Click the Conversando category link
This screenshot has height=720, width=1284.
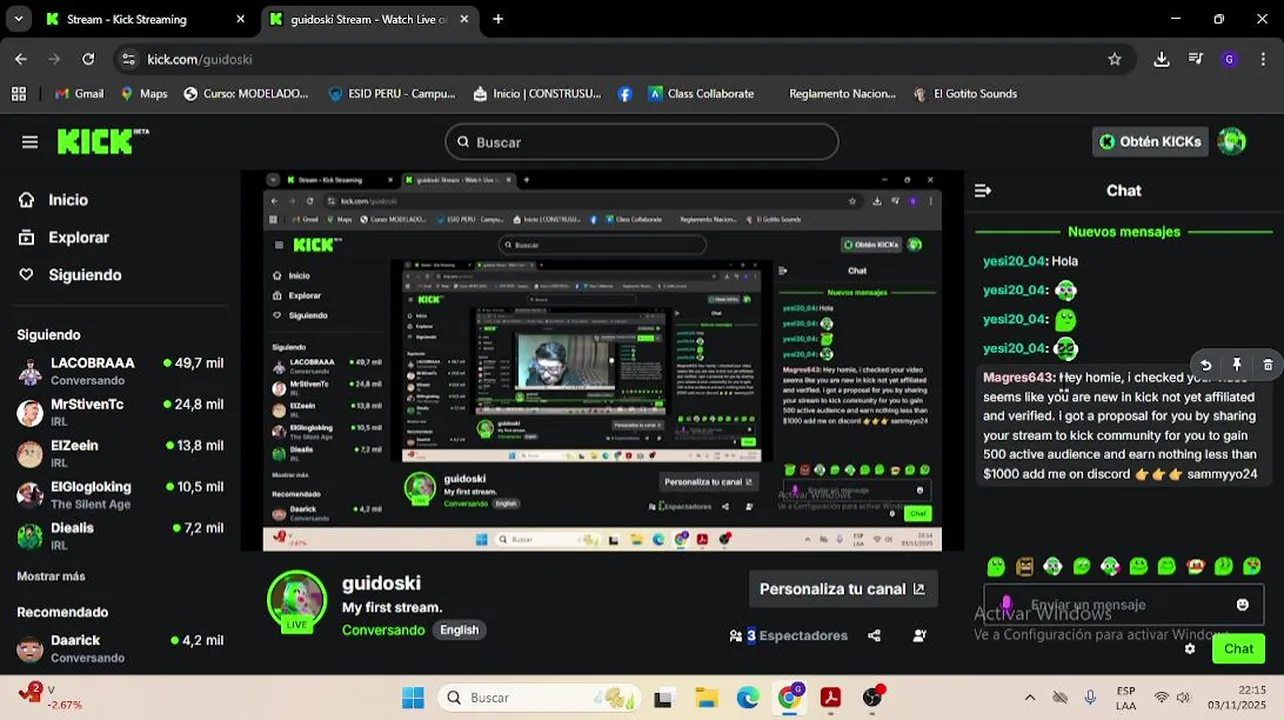point(383,630)
